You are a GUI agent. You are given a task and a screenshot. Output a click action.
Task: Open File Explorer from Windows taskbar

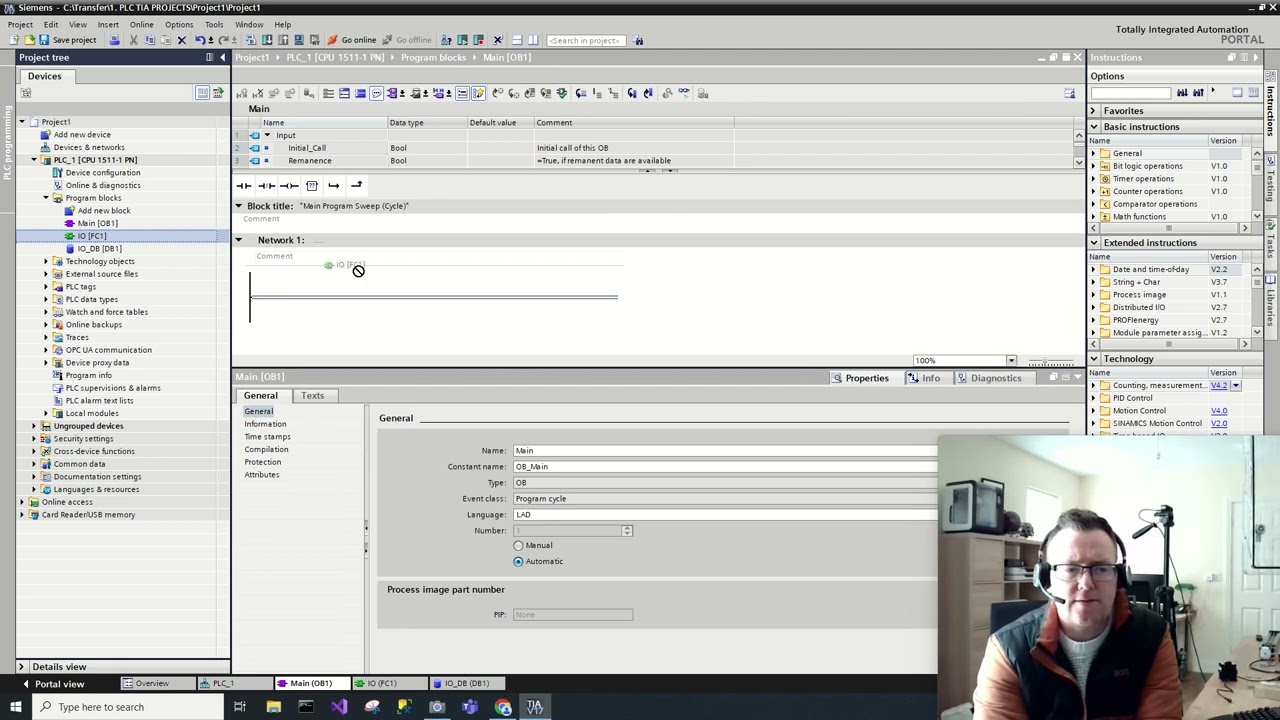click(273, 707)
